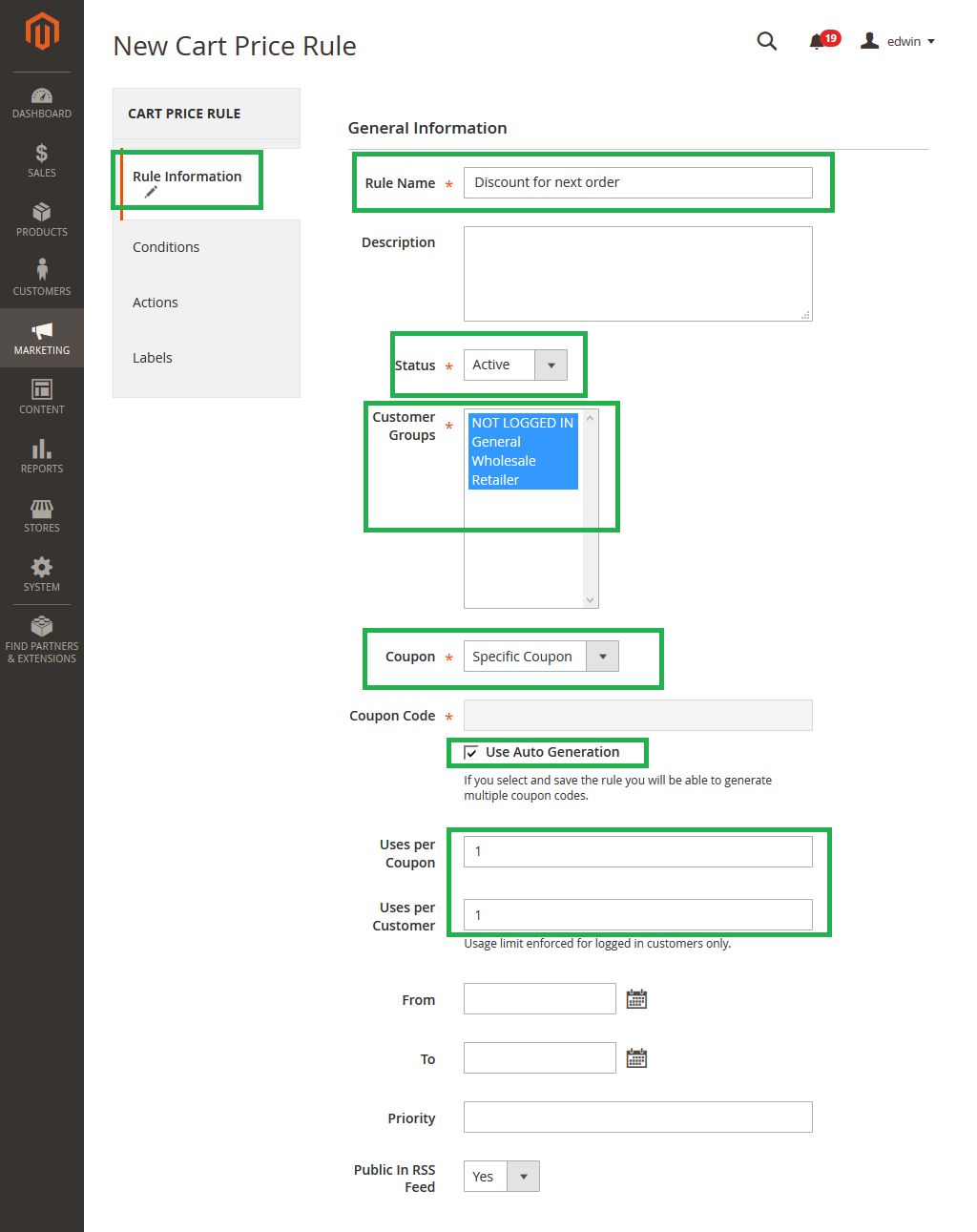The height and width of the screenshot is (1232, 977).
Task: Open the From date calendar picker
Action: pyautogui.click(x=636, y=999)
